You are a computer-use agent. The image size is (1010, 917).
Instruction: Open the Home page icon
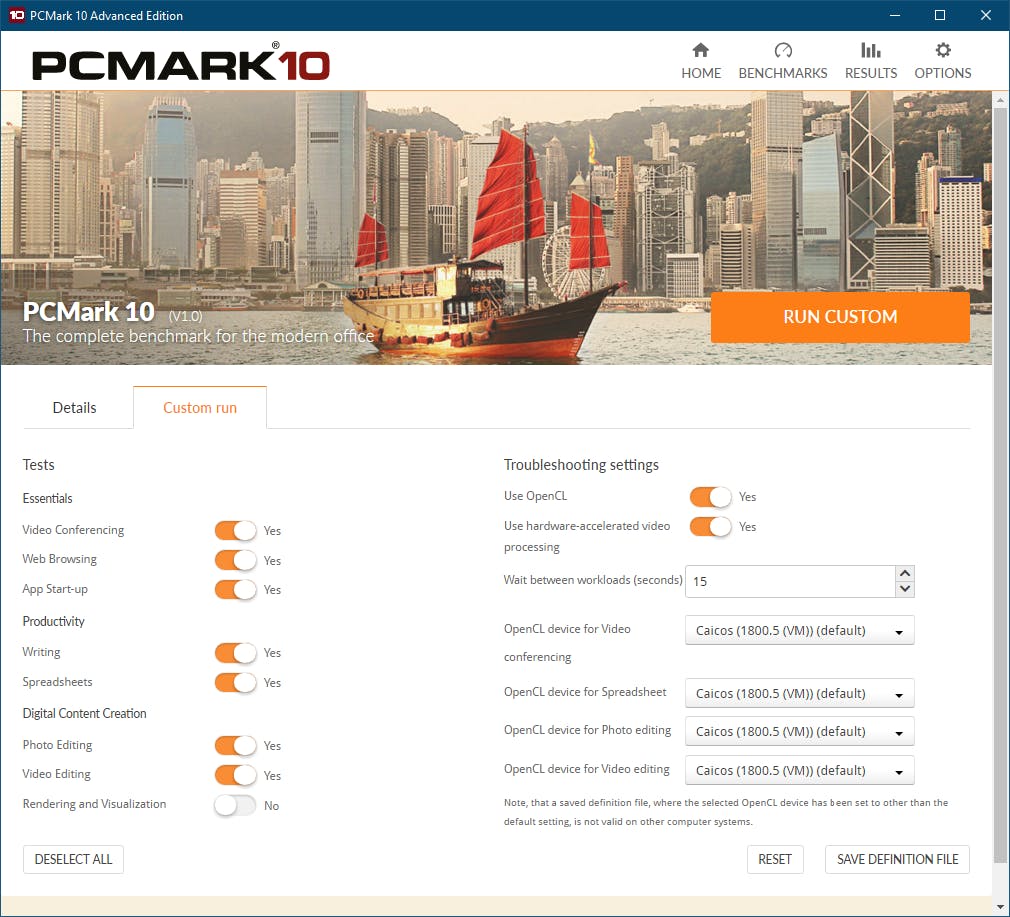coord(701,50)
